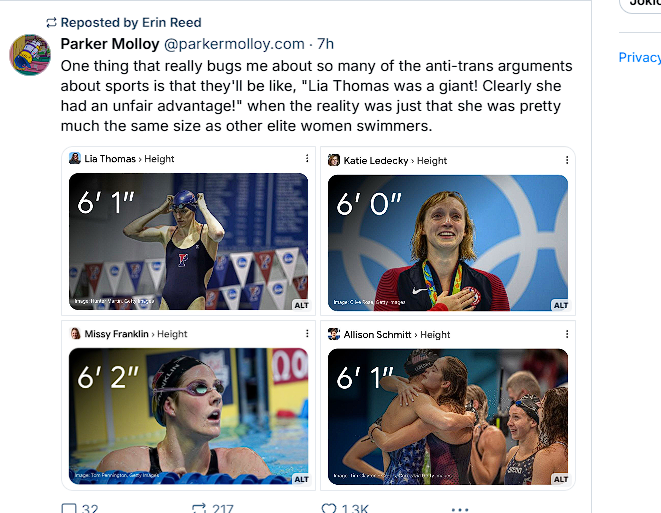Click the reply icon below the post
This screenshot has height=513, width=661.
pyautogui.click(x=69, y=509)
